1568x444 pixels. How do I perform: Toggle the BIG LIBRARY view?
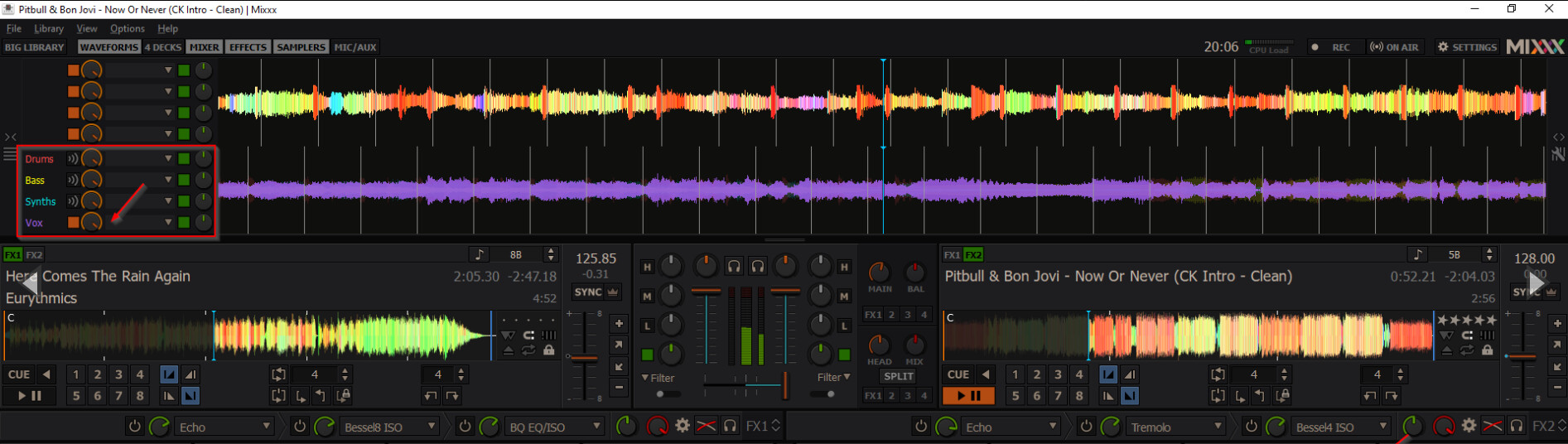point(35,47)
